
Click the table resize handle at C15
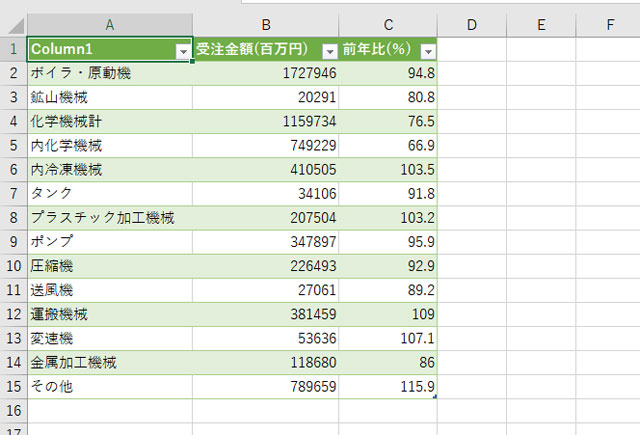[435, 397]
